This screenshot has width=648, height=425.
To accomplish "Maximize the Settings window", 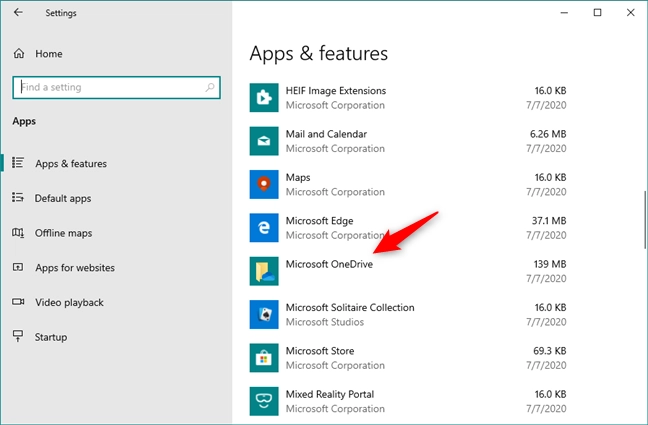I will click(597, 12).
